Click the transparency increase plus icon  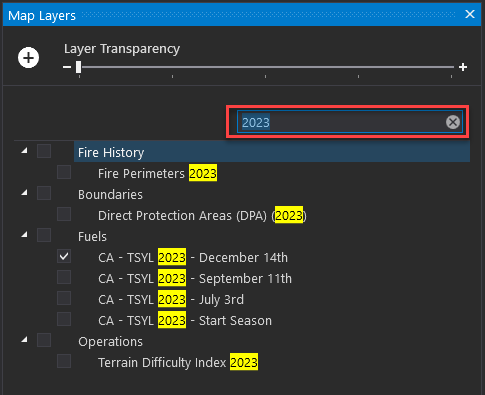coord(463,67)
